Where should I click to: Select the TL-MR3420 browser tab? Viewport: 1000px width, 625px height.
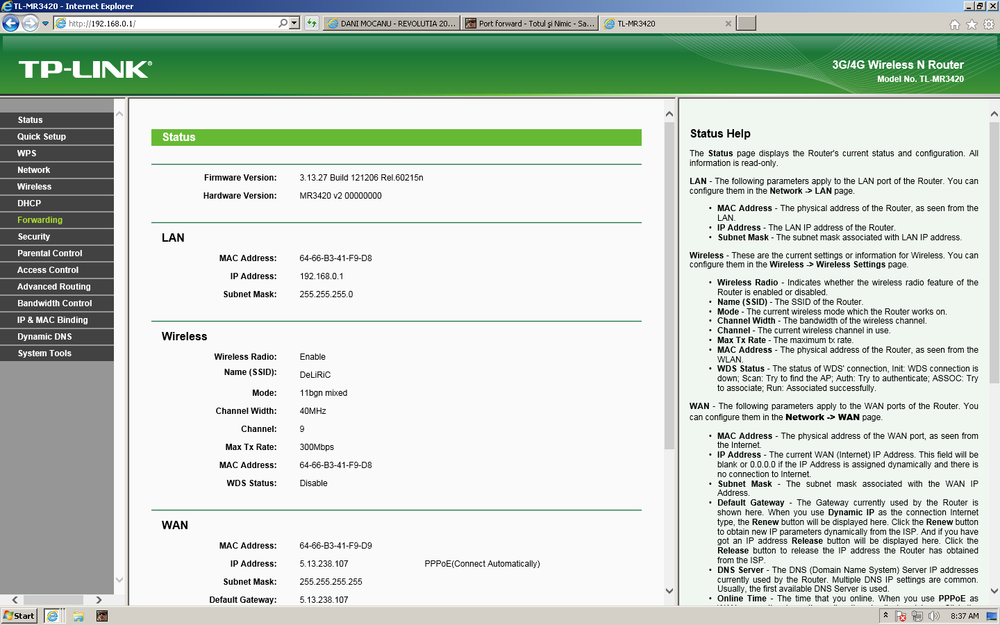point(661,24)
